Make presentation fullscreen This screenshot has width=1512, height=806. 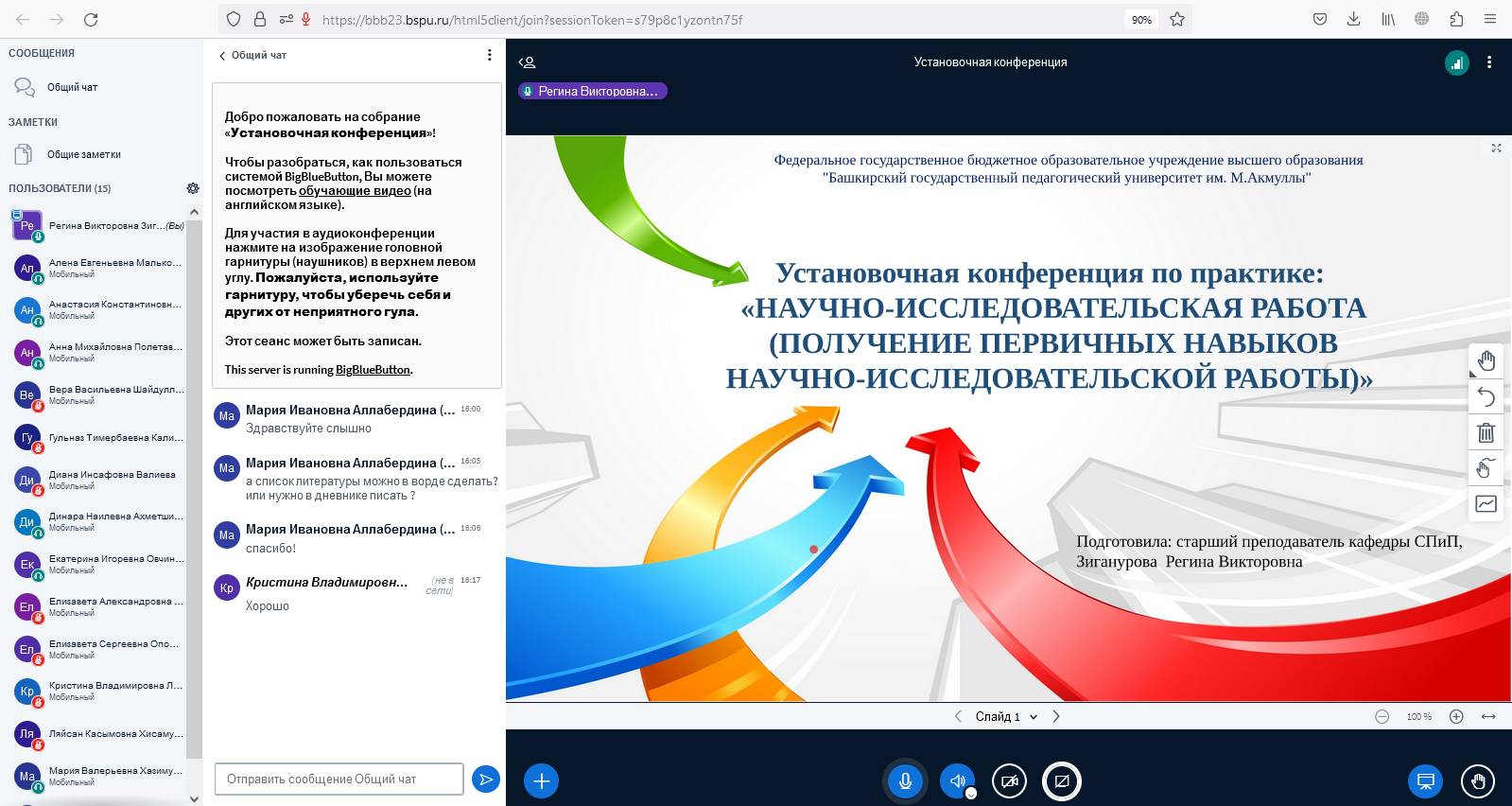click(x=1496, y=149)
